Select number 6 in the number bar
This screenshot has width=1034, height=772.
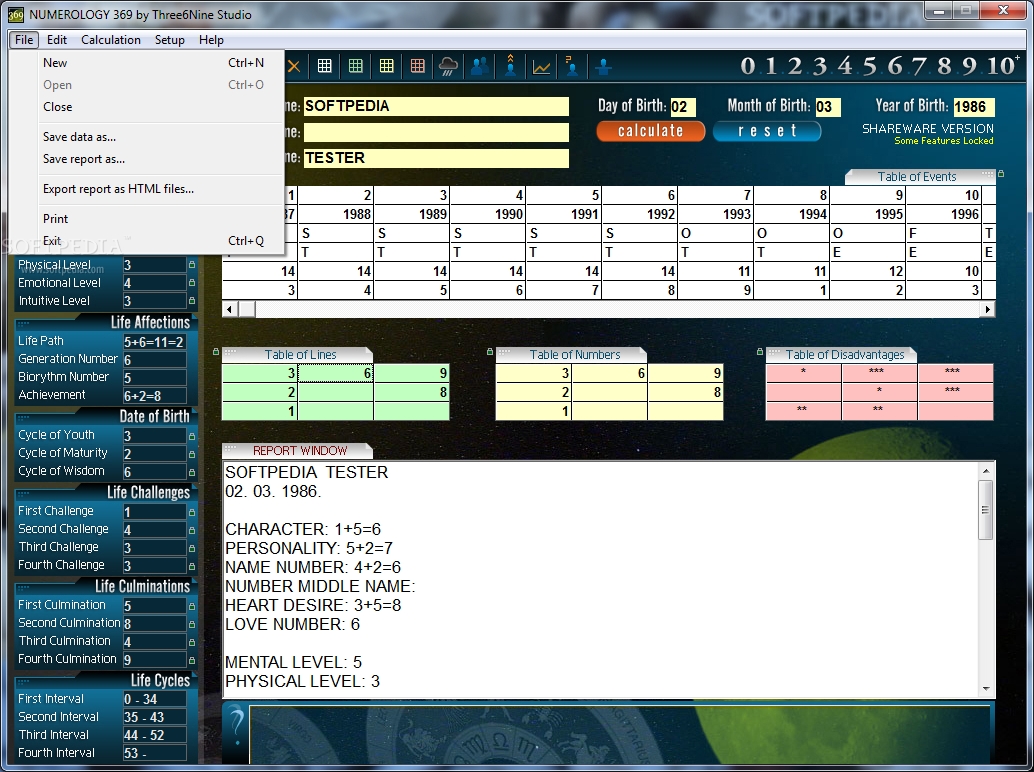click(895, 66)
